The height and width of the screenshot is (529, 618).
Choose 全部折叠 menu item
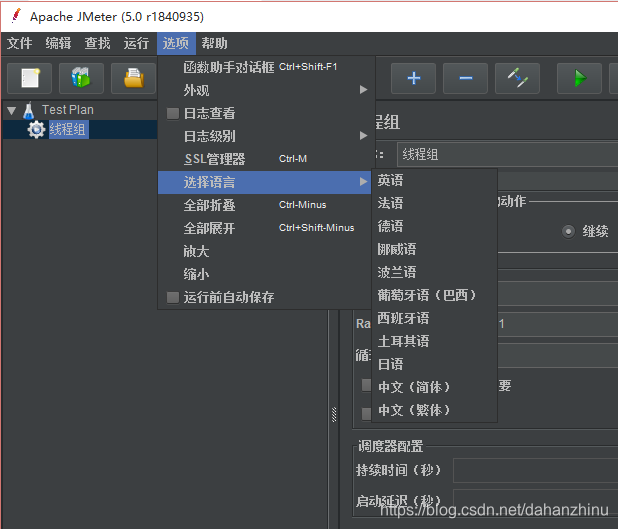pos(264,205)
